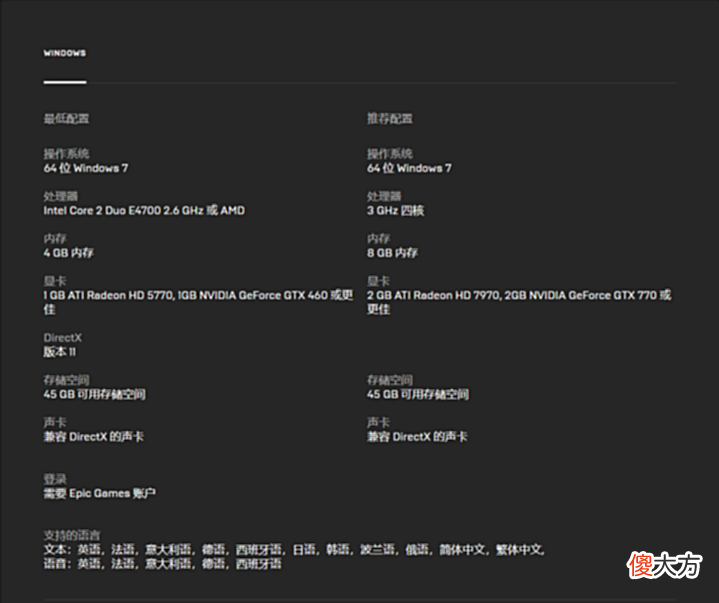Click minimum GPU text 'ATI Radeon HD 5770'
Screen dimensions: 719x603
pyautogui.click(x=121, y=295)
